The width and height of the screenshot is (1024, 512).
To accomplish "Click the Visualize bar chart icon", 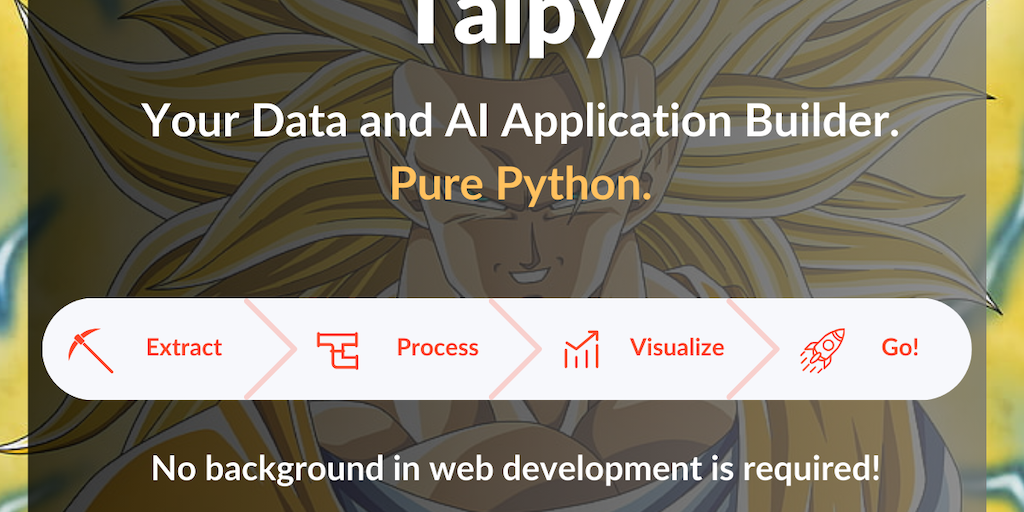I will (x=581, y=349).
